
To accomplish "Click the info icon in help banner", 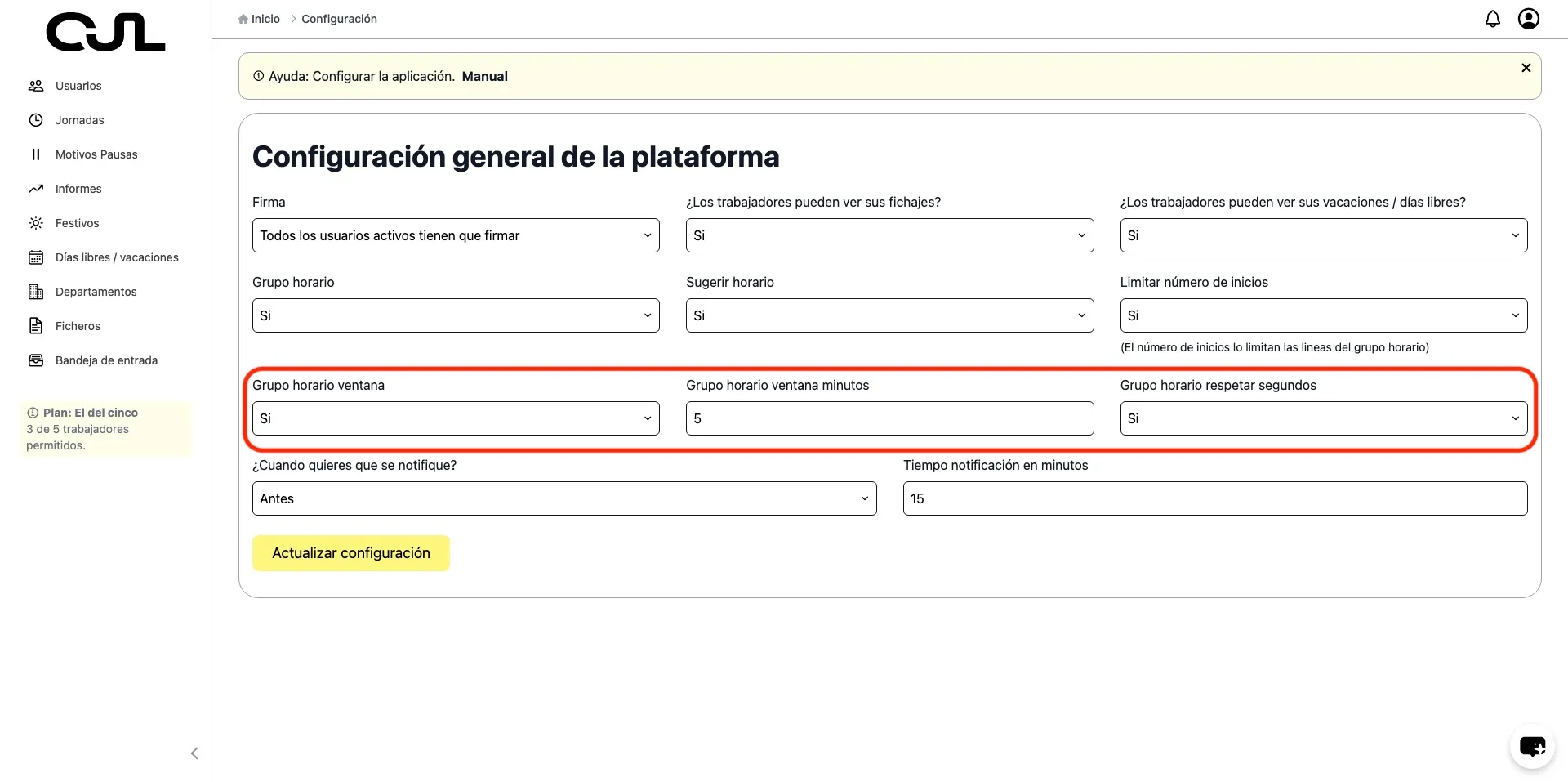I will coord(259,76).
